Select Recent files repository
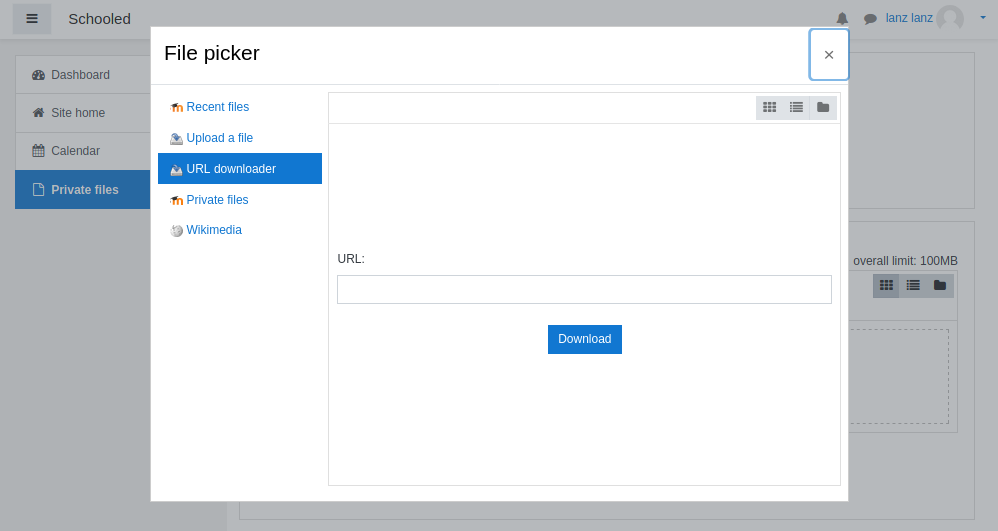This screenshot has height=531, width=998. tap(240, 107)
